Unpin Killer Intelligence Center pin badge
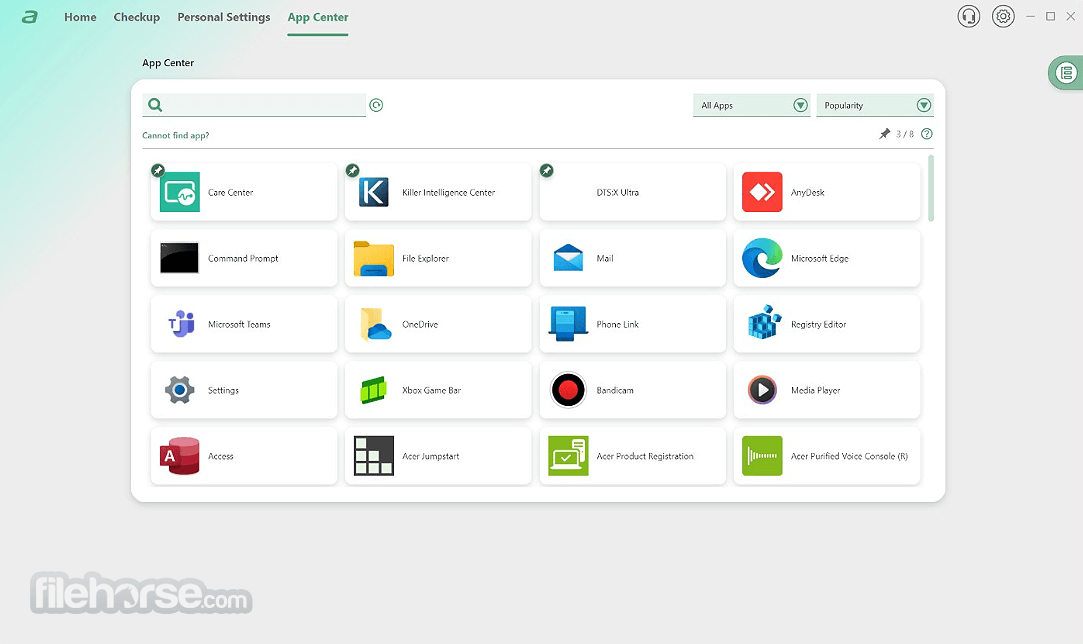The width and height of the screenshot is (1083, 644). [x=352, y=170]
